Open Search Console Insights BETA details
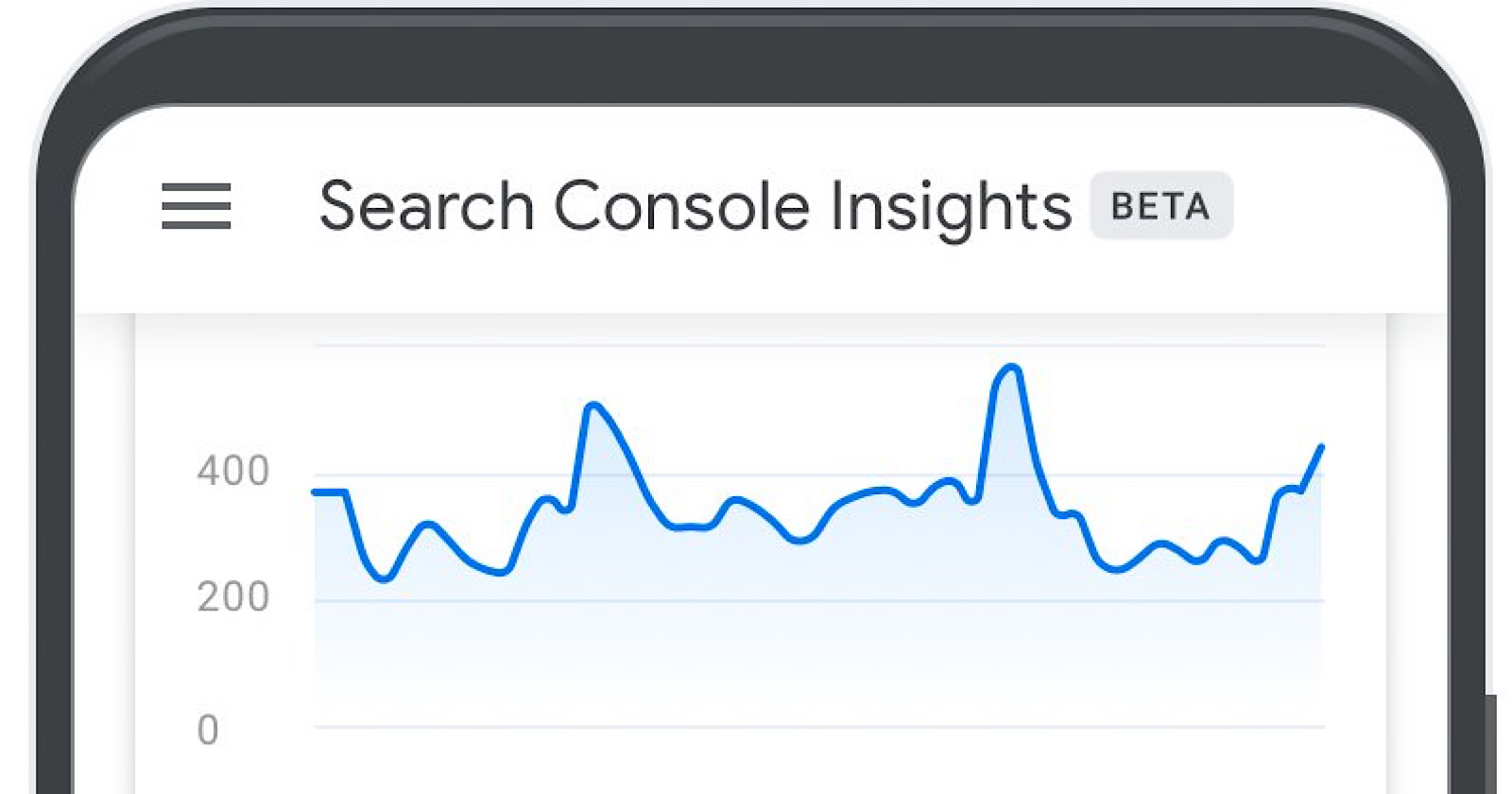The image size is (1512, 794). [x=1161, y=206]
